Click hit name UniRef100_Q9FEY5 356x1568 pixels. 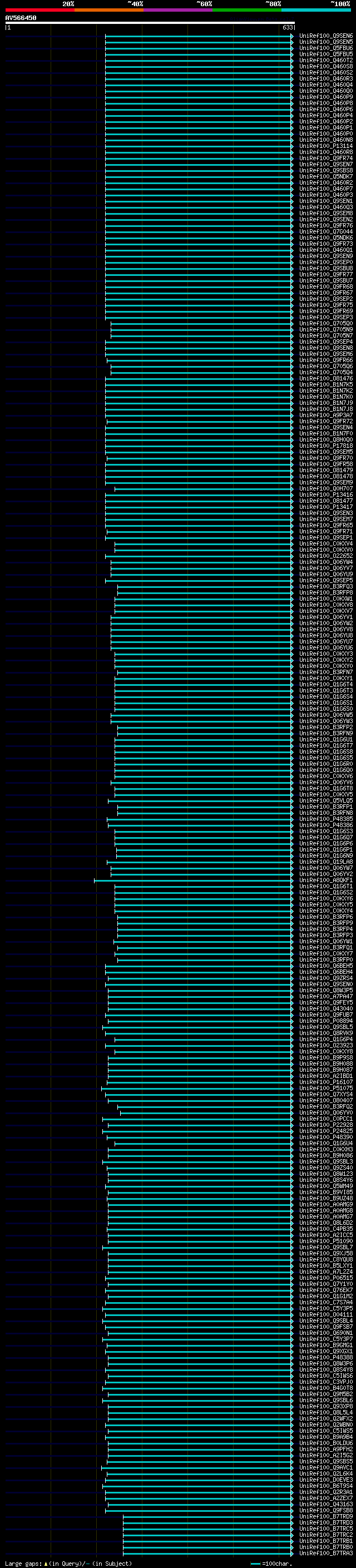pos(325,1002)
